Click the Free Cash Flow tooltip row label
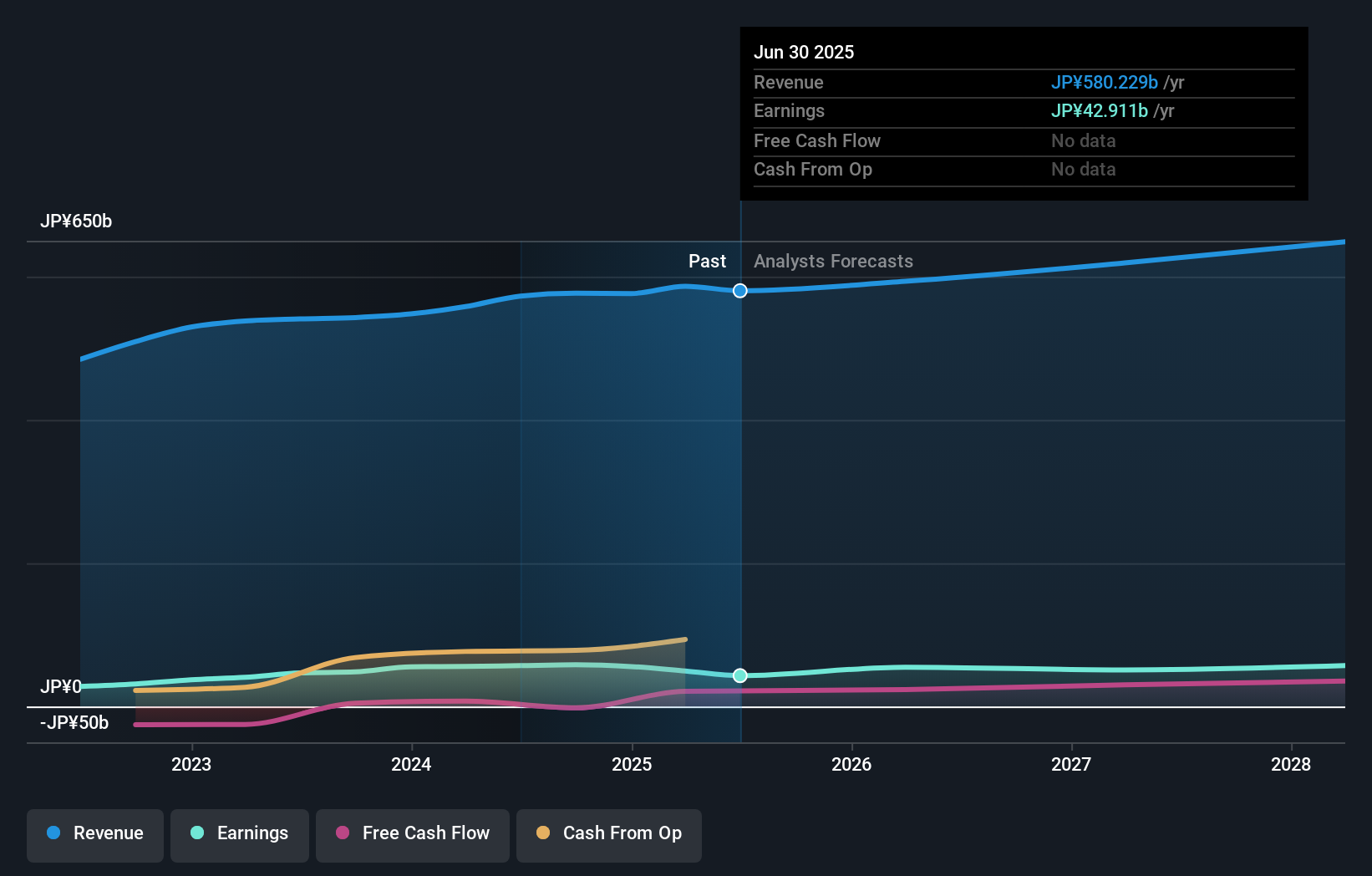Viewport: 1372px width, 876px height. coord(817,141)
